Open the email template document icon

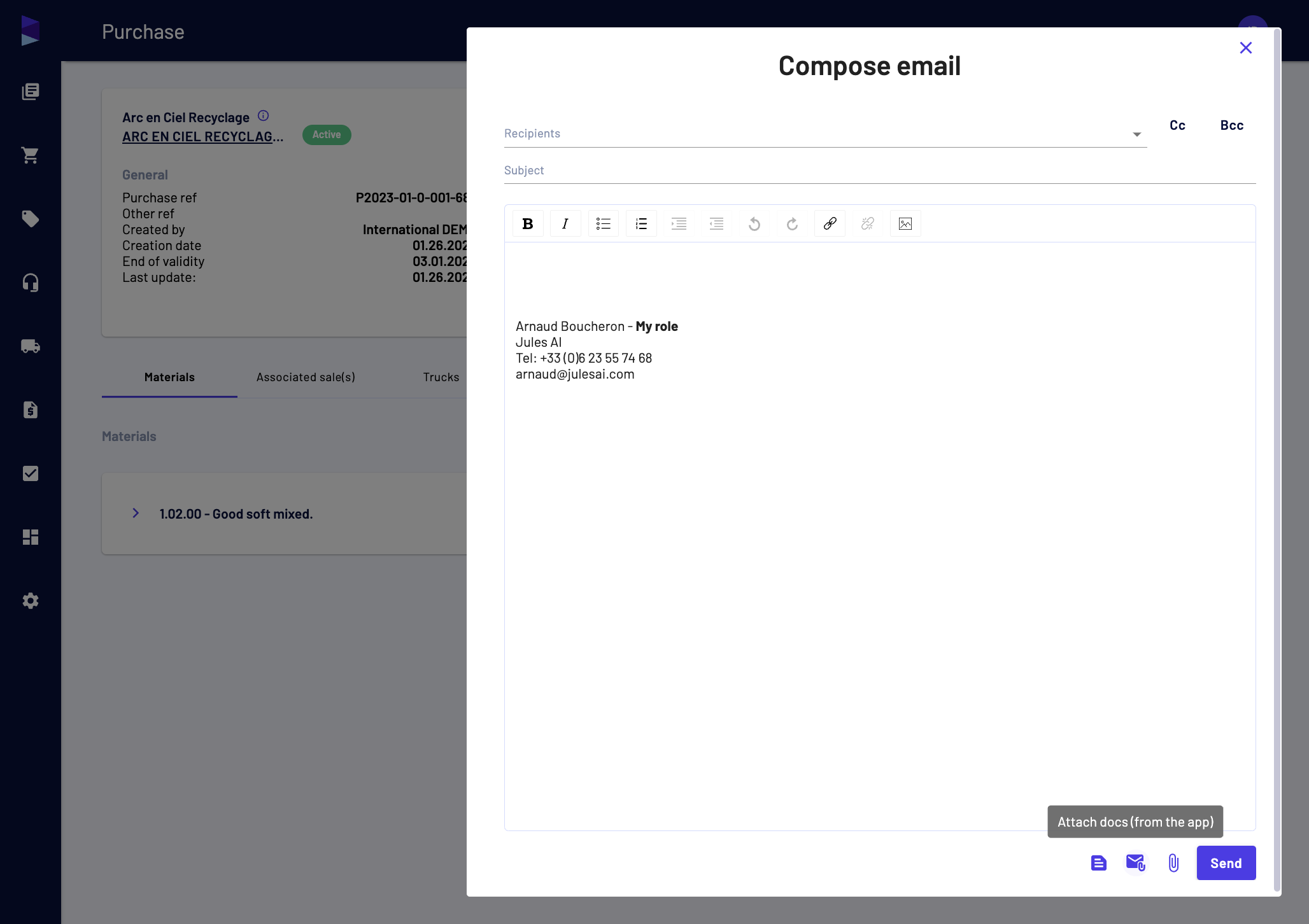[1099, 863]
